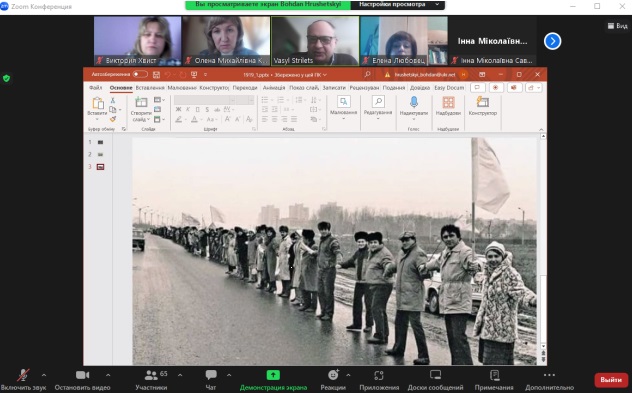The width and height of the screenshot is (633, 394).
Task: Switch to the Вставлення ribbon tab
Action: [x=150, y=88]
